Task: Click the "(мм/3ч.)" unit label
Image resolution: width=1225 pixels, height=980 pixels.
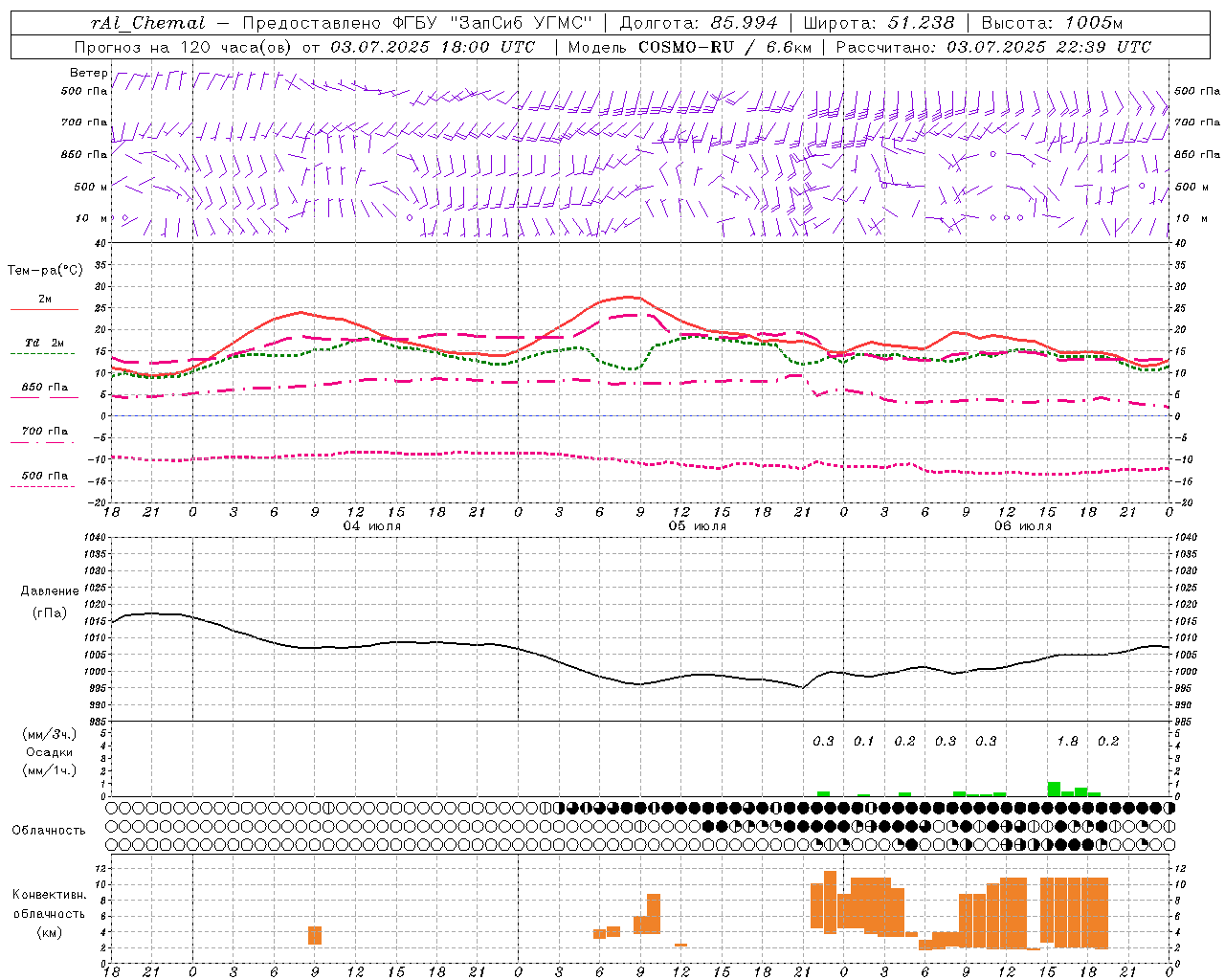Action: coord(49,735)
